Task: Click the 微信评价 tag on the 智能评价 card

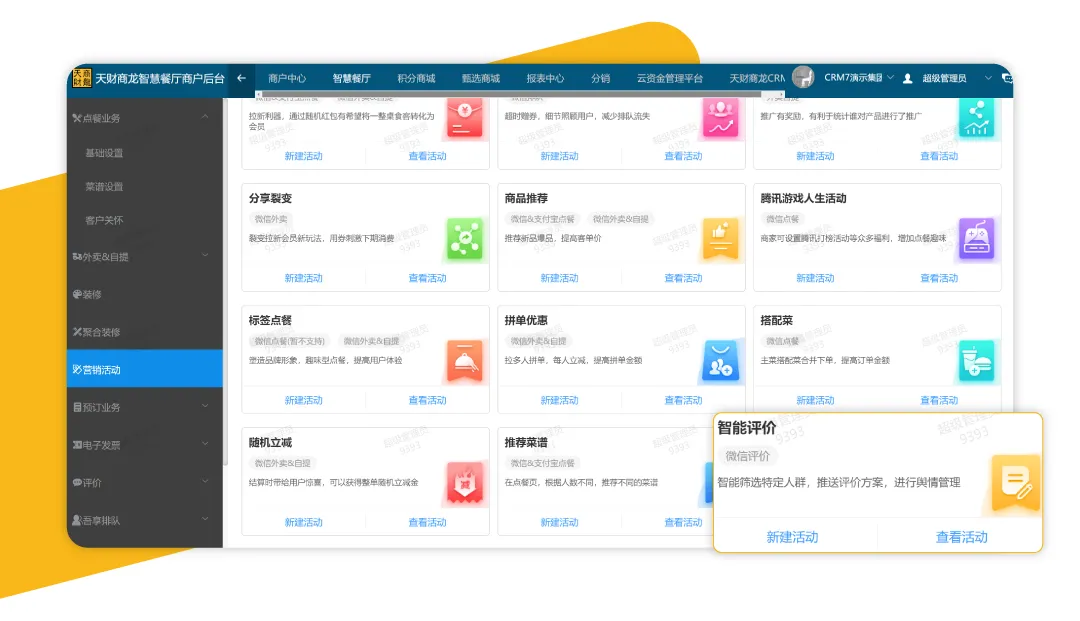Action: pyautogui.click(x=747, y=456)
